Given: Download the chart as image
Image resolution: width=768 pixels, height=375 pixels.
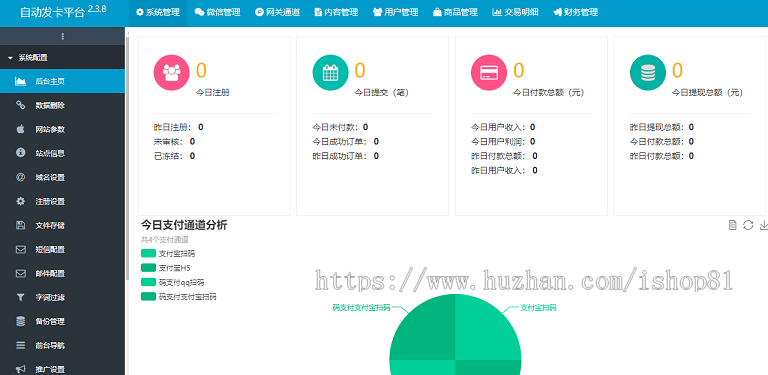Looking at the screenshot, I should click(x=764, y=225).
